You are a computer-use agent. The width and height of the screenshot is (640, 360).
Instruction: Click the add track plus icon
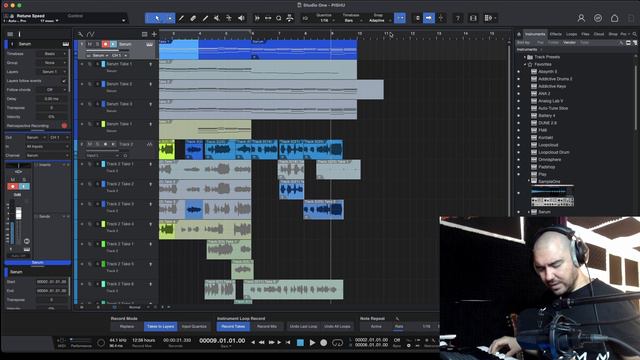[154, 34]
